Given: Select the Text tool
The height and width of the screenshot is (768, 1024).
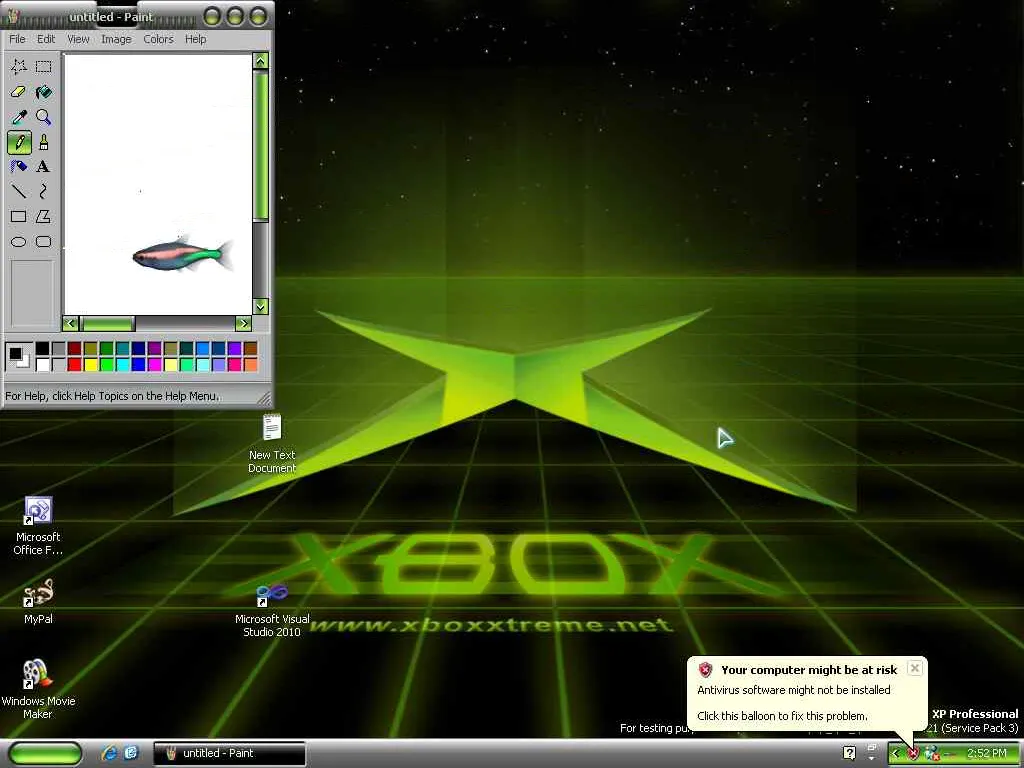Looking at the screenshot, I should pyautogui.click(x=44, y=167).
